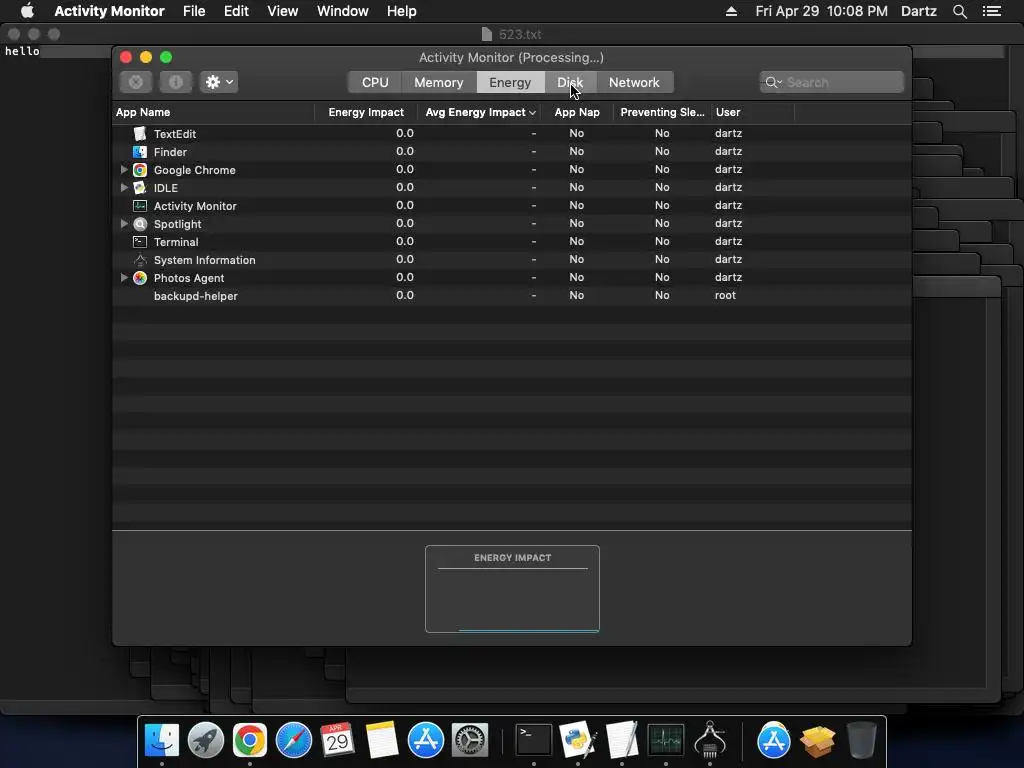Image resolution: width=1024 pixels, height=768 pixels.
Task: Click the Finder icon in process list
Action: coord(140,152)
